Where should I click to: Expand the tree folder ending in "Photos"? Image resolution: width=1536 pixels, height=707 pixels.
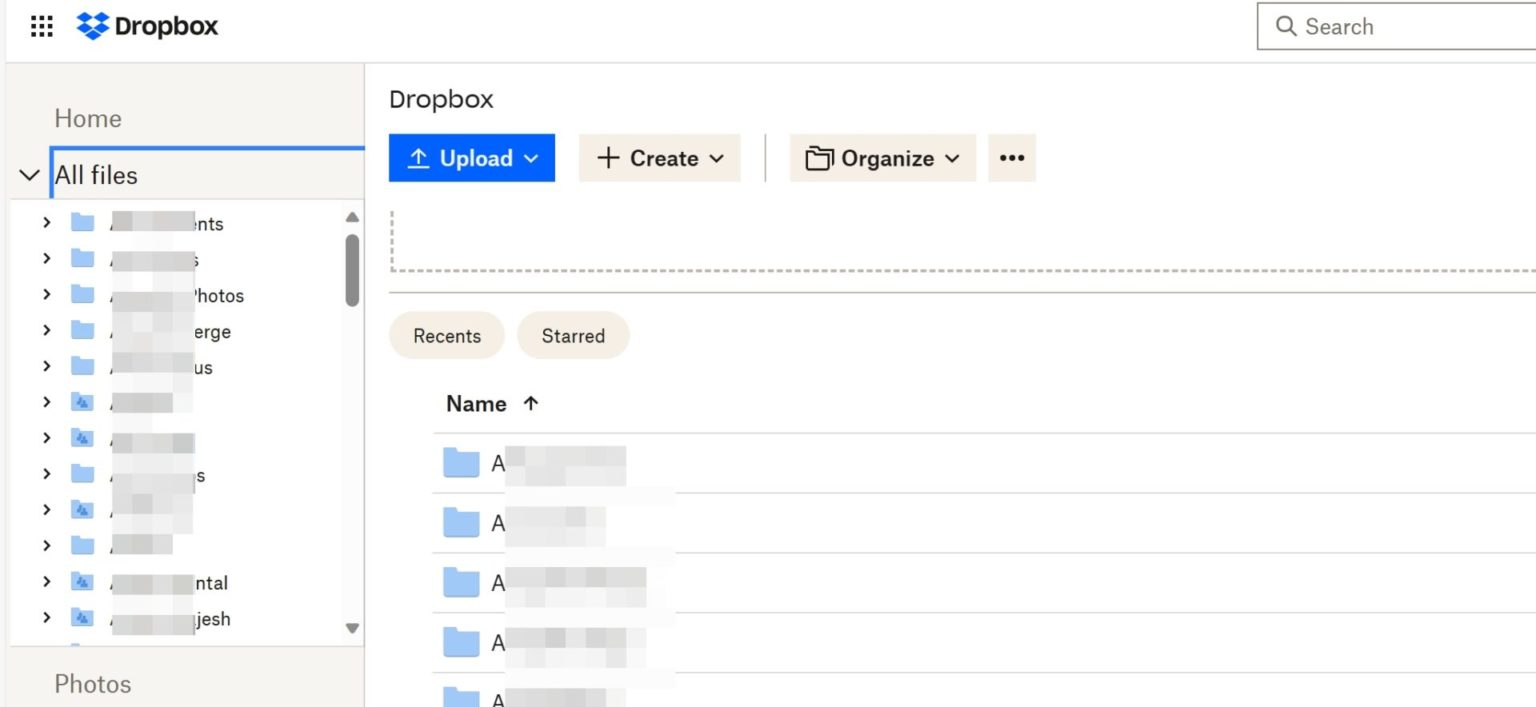click(46, 295)
